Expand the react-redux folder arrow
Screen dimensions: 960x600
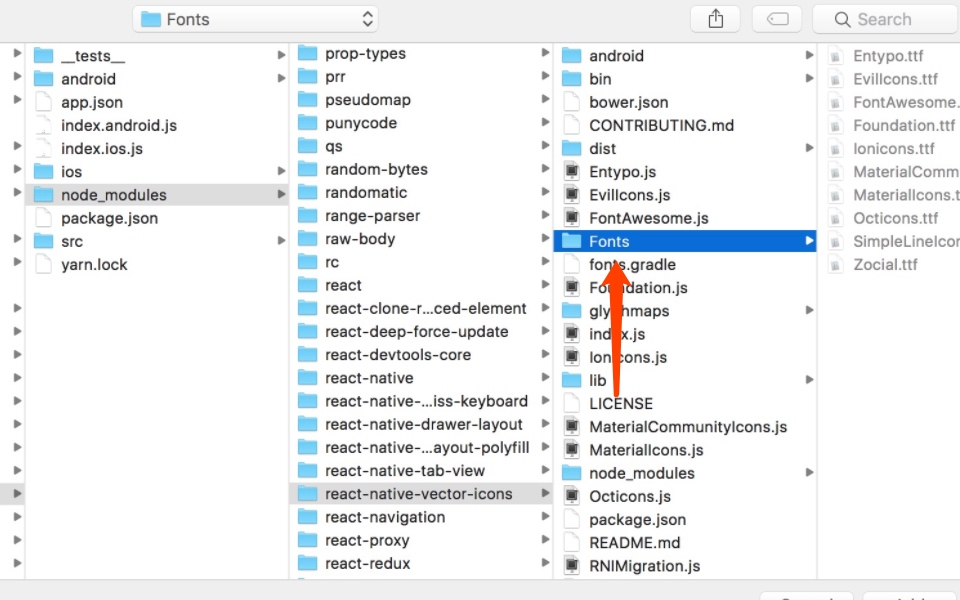[545, 563]
